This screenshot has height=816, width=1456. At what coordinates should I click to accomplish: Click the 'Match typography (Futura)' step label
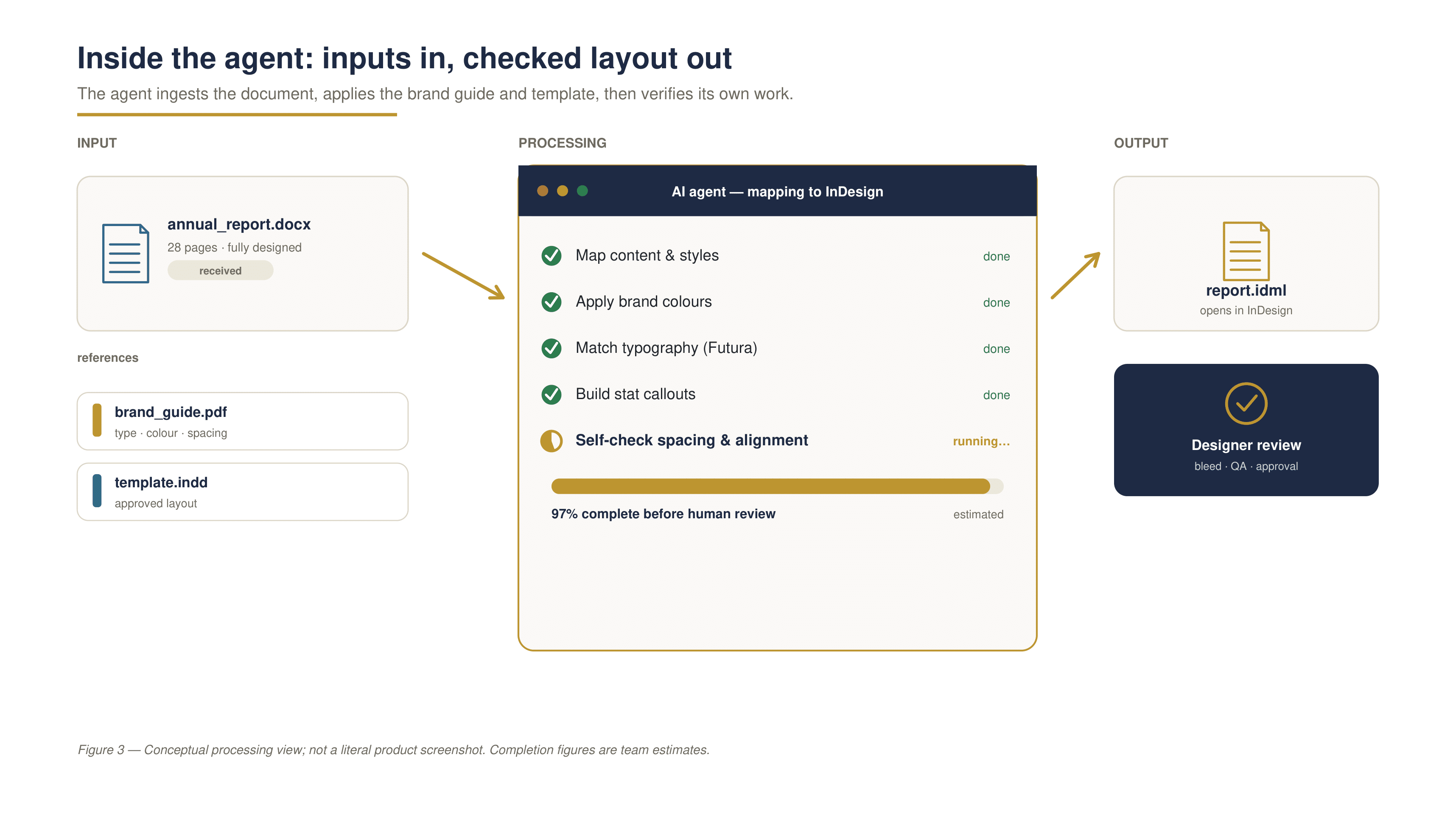coord(666,348)
